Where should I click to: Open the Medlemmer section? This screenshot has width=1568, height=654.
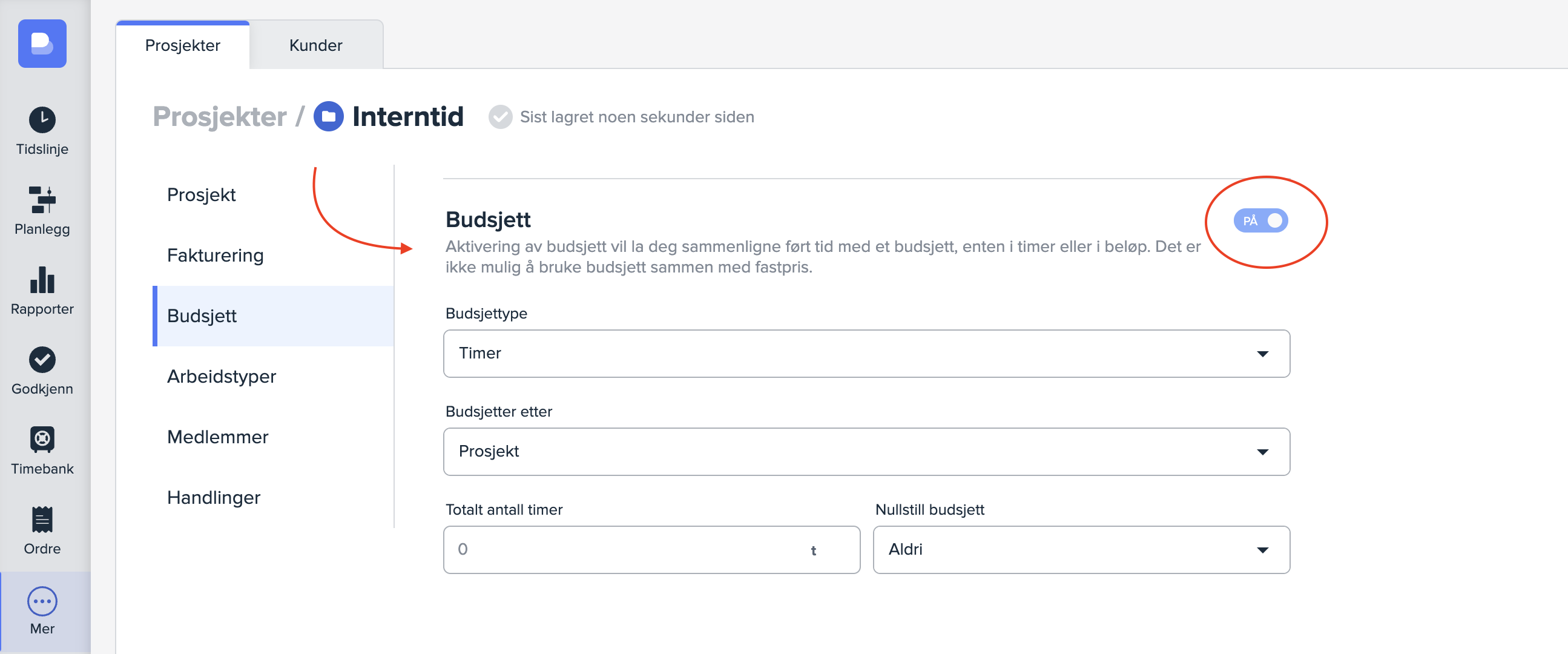(x=217, y=437)
